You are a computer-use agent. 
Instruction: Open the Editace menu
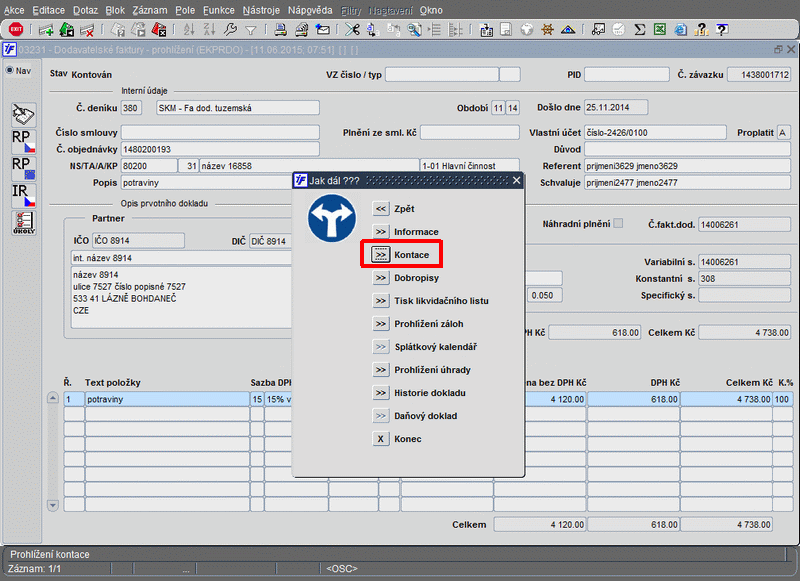48,10
